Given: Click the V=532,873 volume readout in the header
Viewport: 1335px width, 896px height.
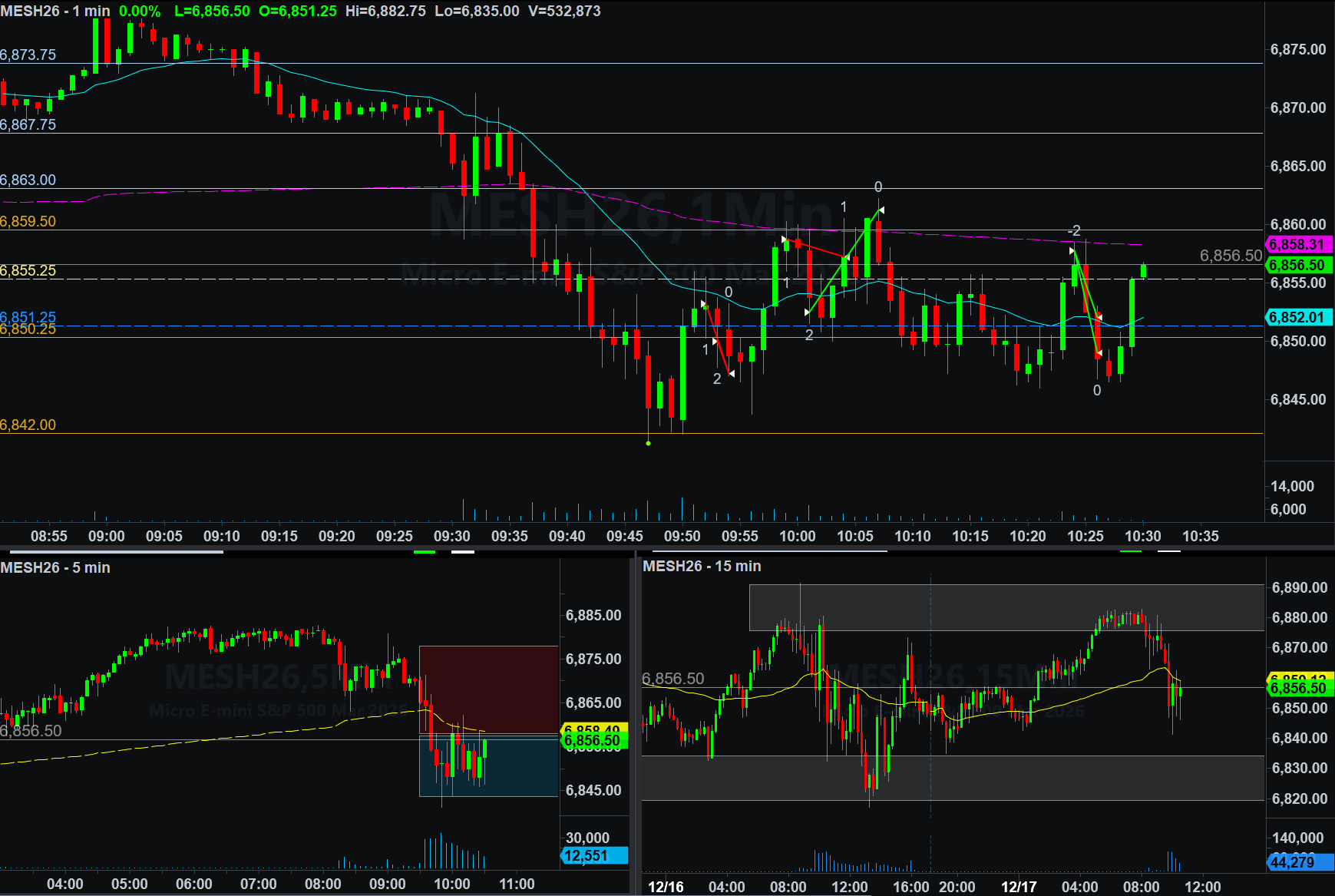Looking at the screenshot, I should (564, 12).
